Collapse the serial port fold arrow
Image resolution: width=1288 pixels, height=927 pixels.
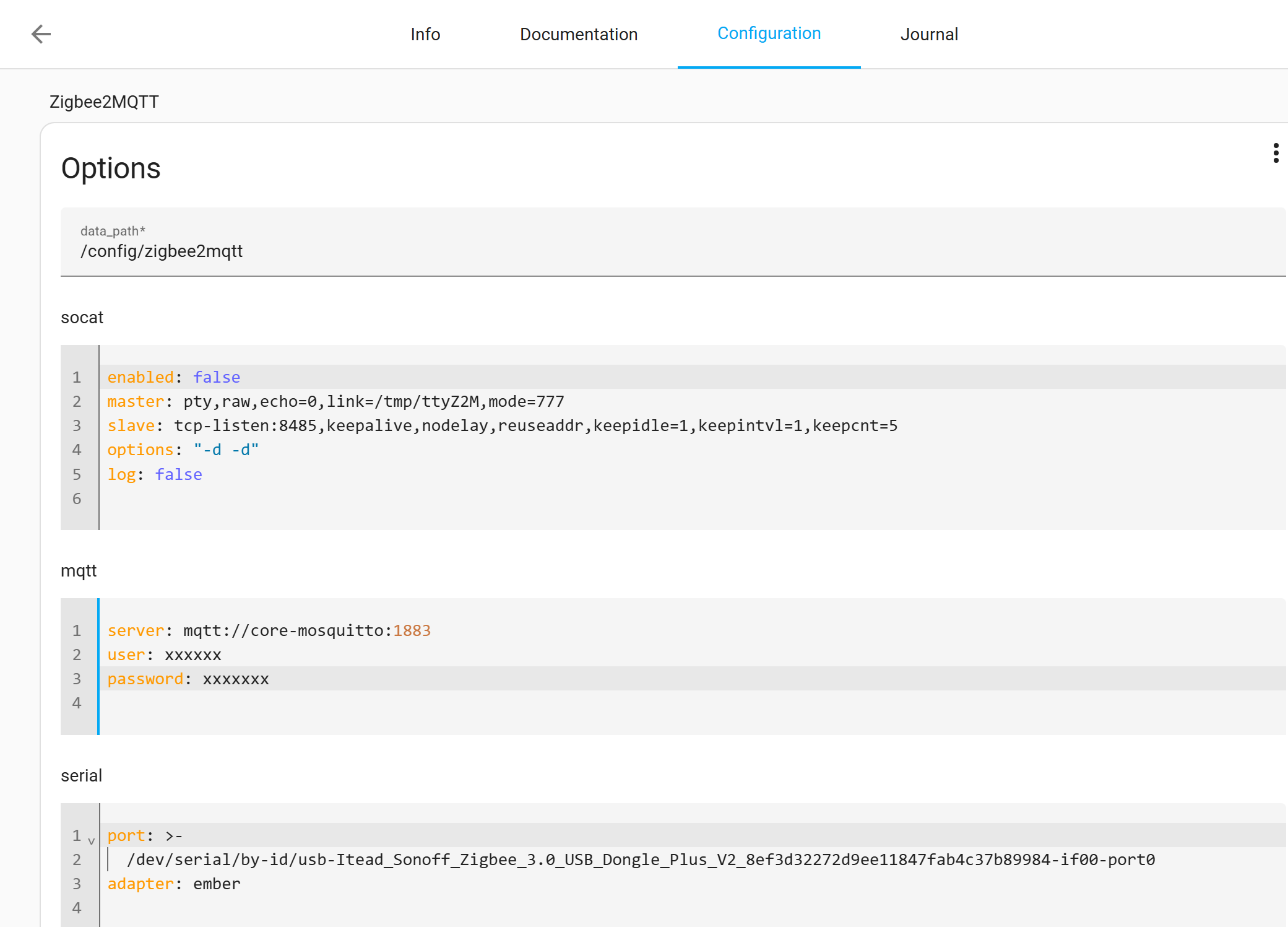[x=91, y=840]
